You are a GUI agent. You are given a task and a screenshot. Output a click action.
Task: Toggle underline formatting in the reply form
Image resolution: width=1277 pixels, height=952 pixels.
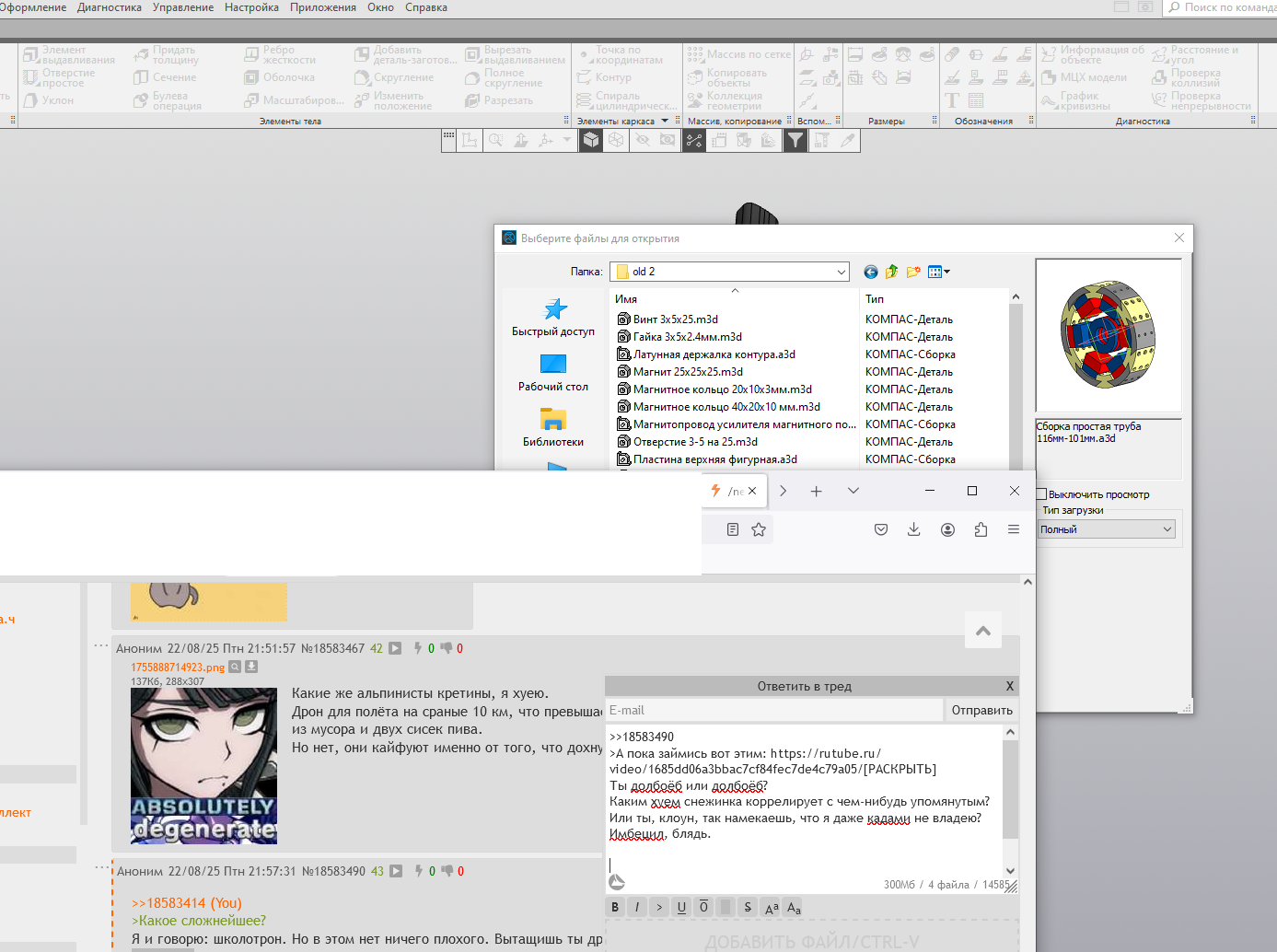click(x=681, y=907)
